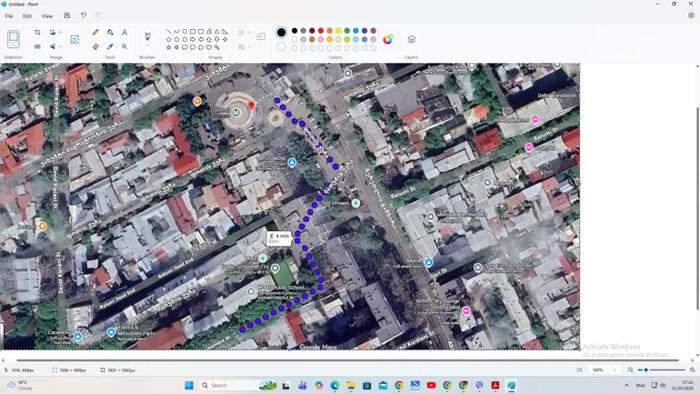Pick the red color swatch
Screen dimensions: 700x394
coord(321,31)
